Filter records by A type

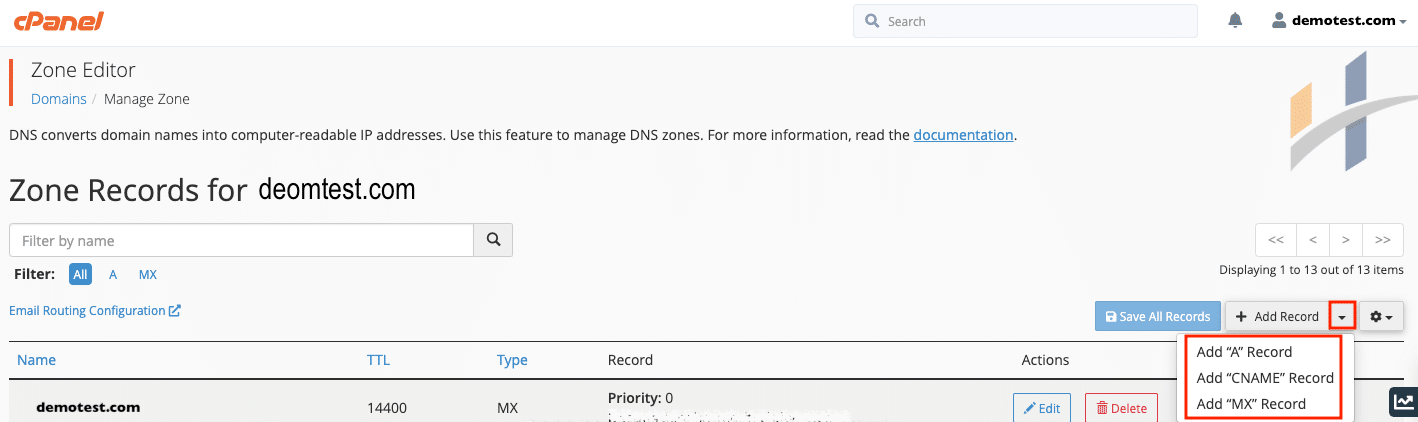[x=113, y=274]
